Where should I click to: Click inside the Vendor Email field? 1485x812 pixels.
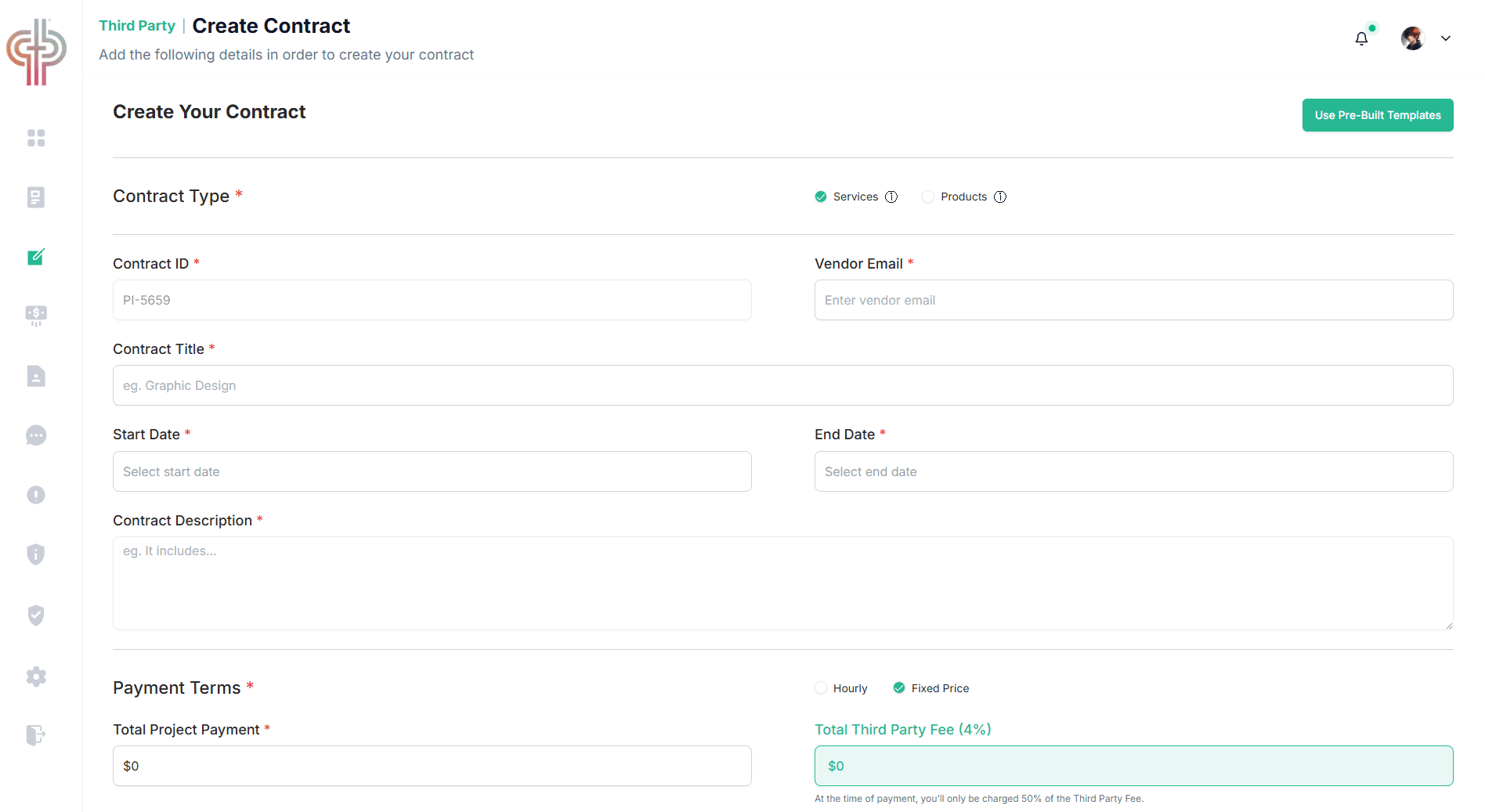(x=1133, y=300)
